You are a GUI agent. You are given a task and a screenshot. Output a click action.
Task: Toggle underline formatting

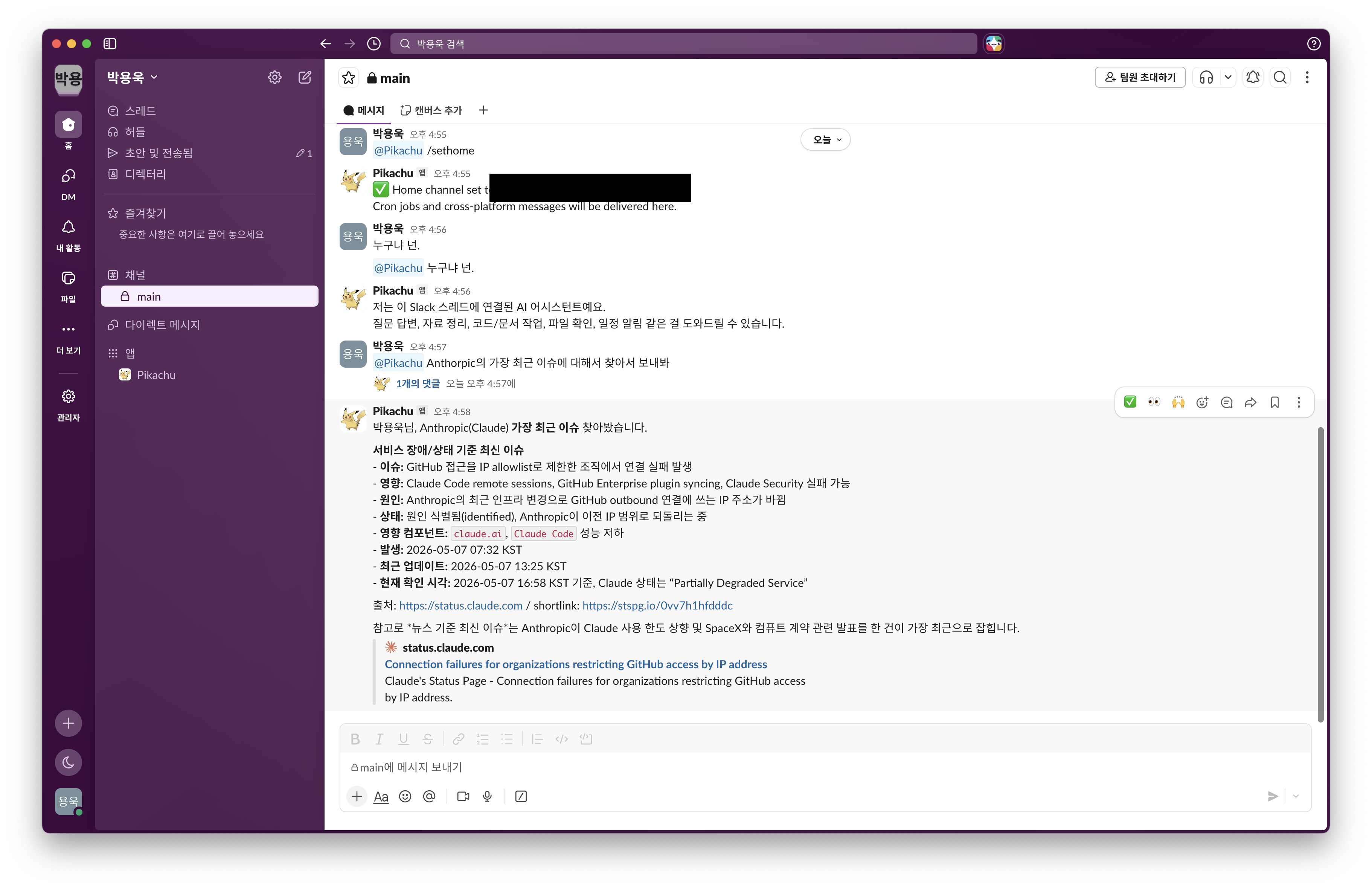tap(404, 739)
